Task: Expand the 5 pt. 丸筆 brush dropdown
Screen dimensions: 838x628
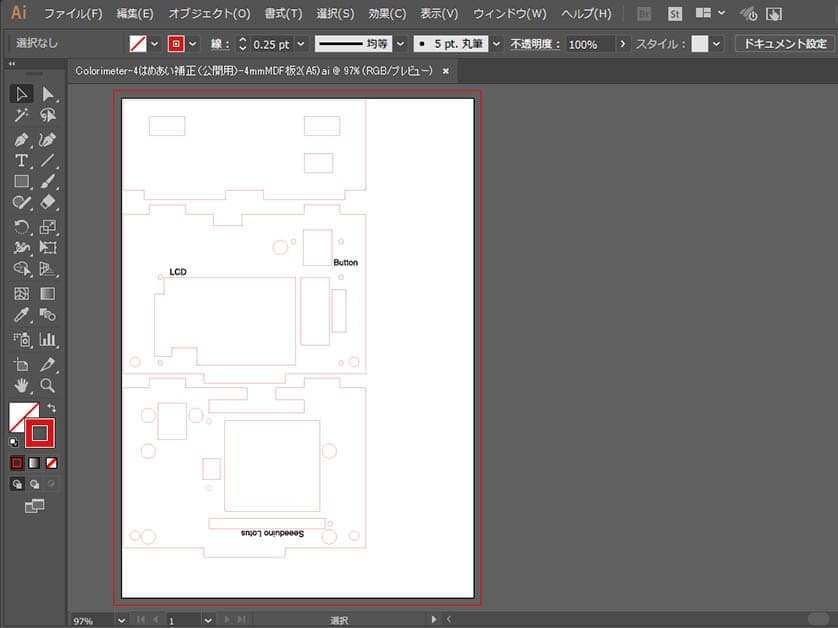Action: [497, 45]
